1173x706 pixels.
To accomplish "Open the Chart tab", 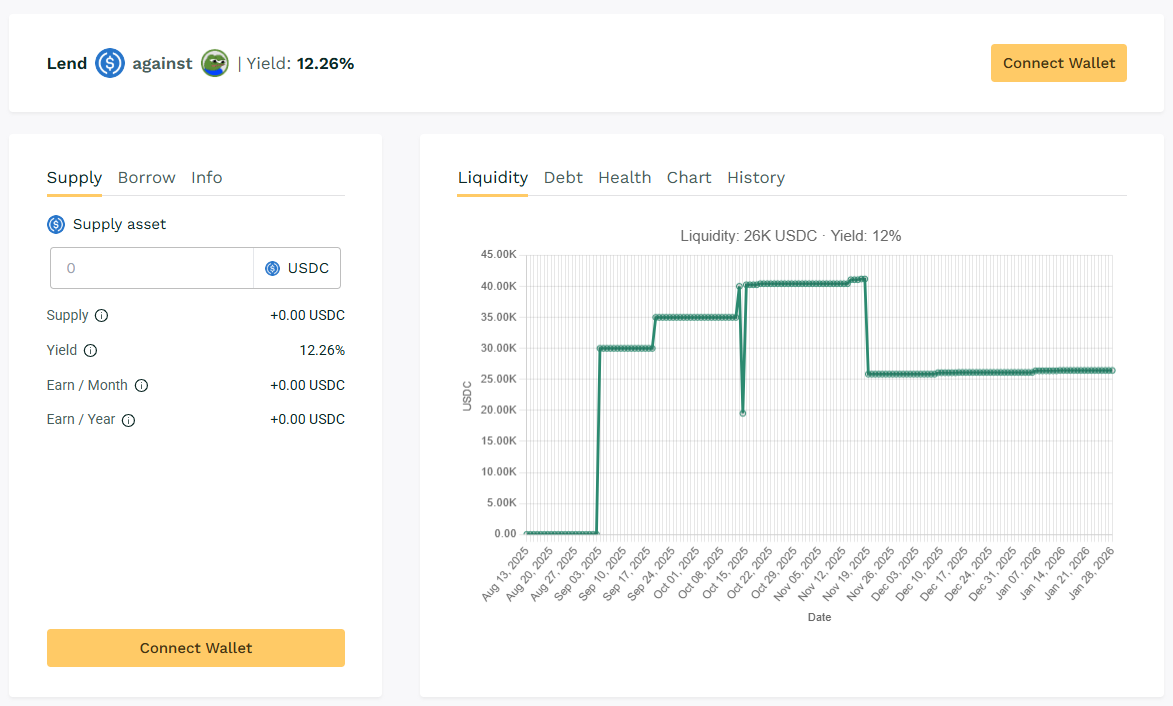I will (x=689, y=178).
